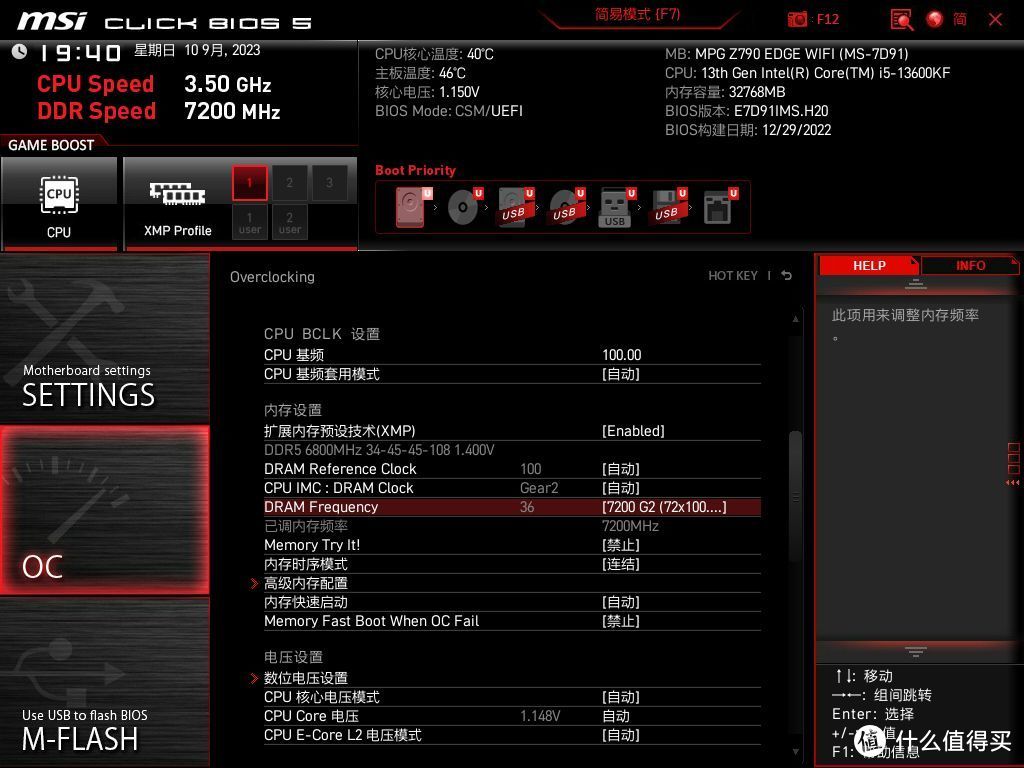Click the network boot priority icon
Screen dimensions: 1024x768
click(x=720, y=207)
